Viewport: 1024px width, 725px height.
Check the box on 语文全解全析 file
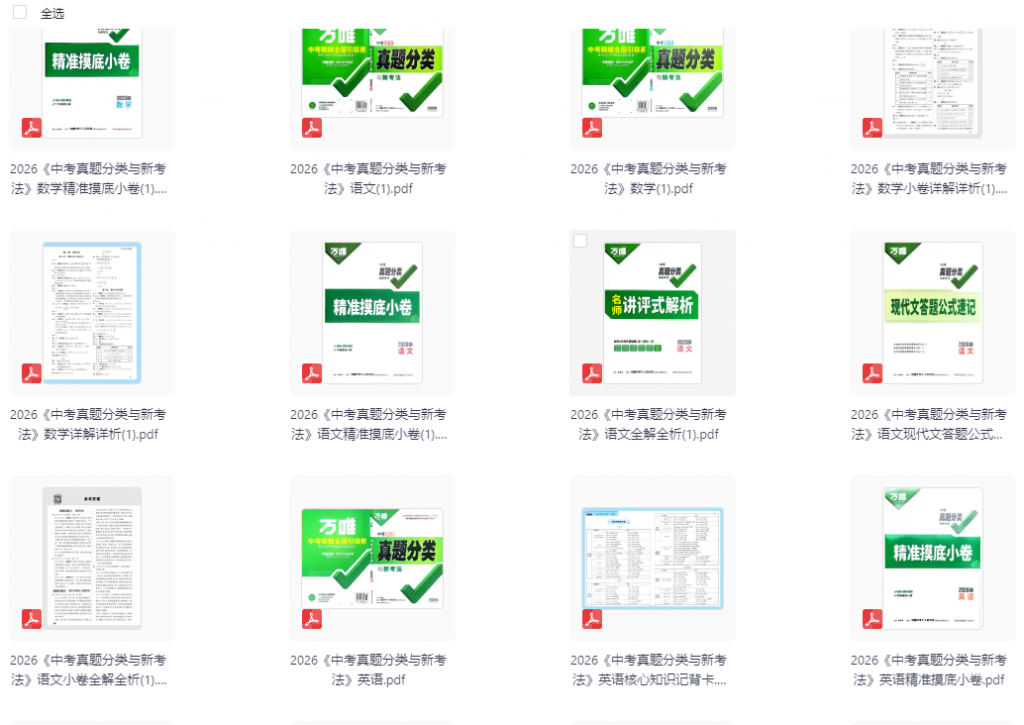click(x=580, y=241)
